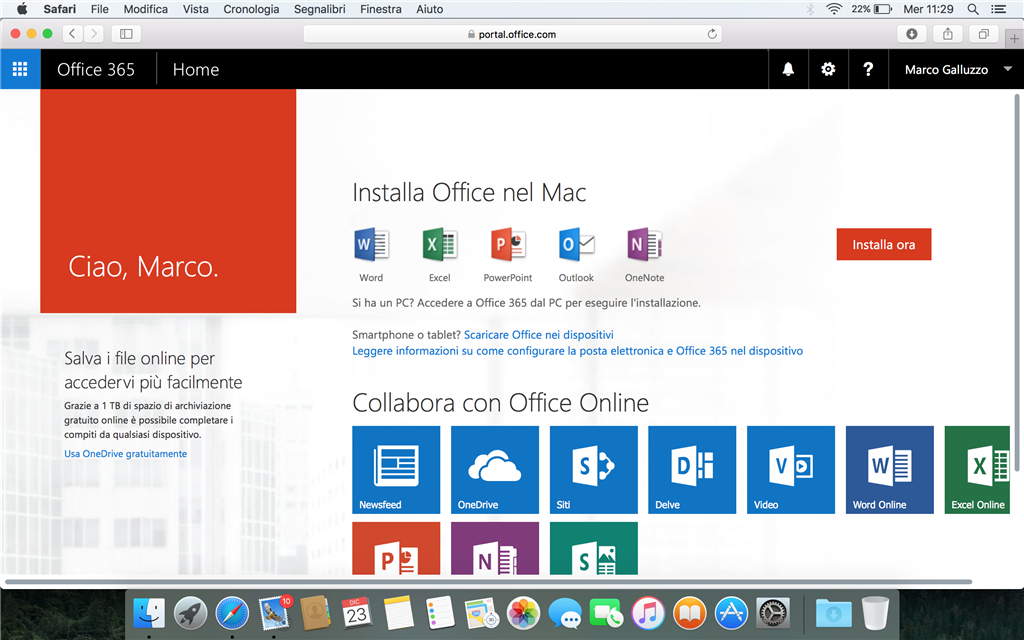Viewport: 1024px width, 640px height.
Task: Click the horizontal page scrollbar
Action: (x=488, y=581)
